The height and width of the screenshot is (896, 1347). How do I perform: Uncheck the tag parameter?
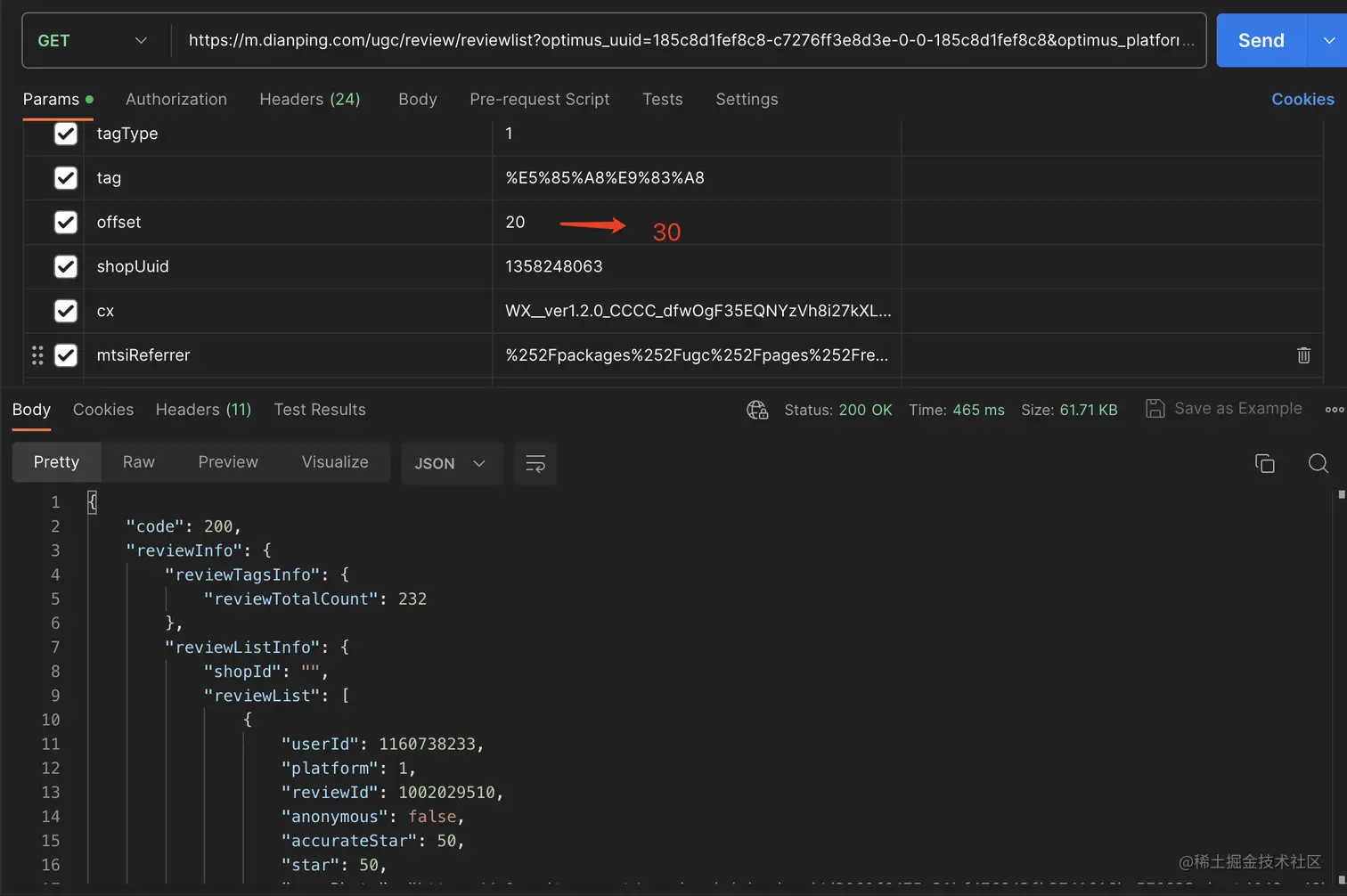coord(66,178)
